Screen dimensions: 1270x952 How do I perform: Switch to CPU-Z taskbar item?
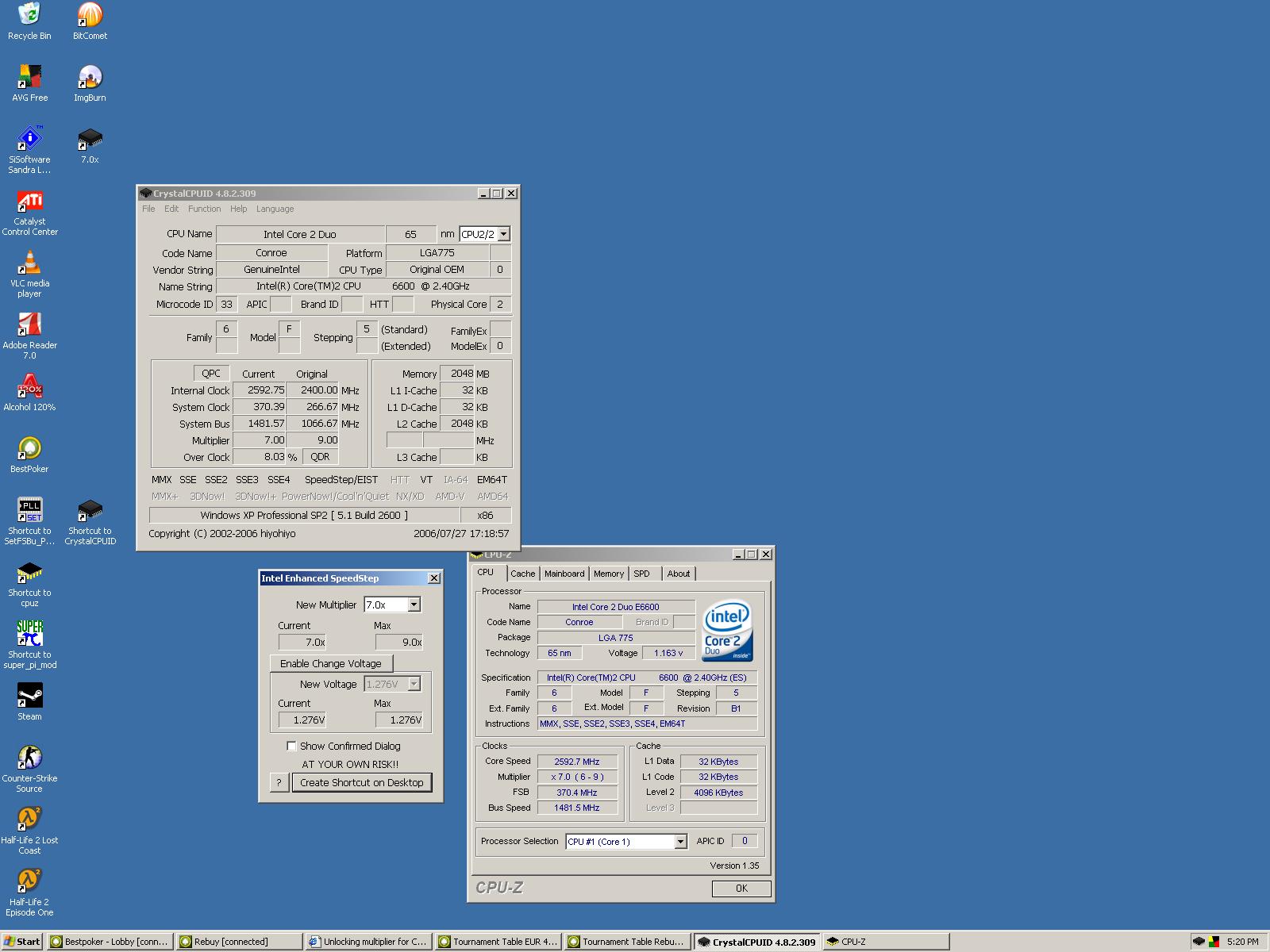click(x=886, y=942)
